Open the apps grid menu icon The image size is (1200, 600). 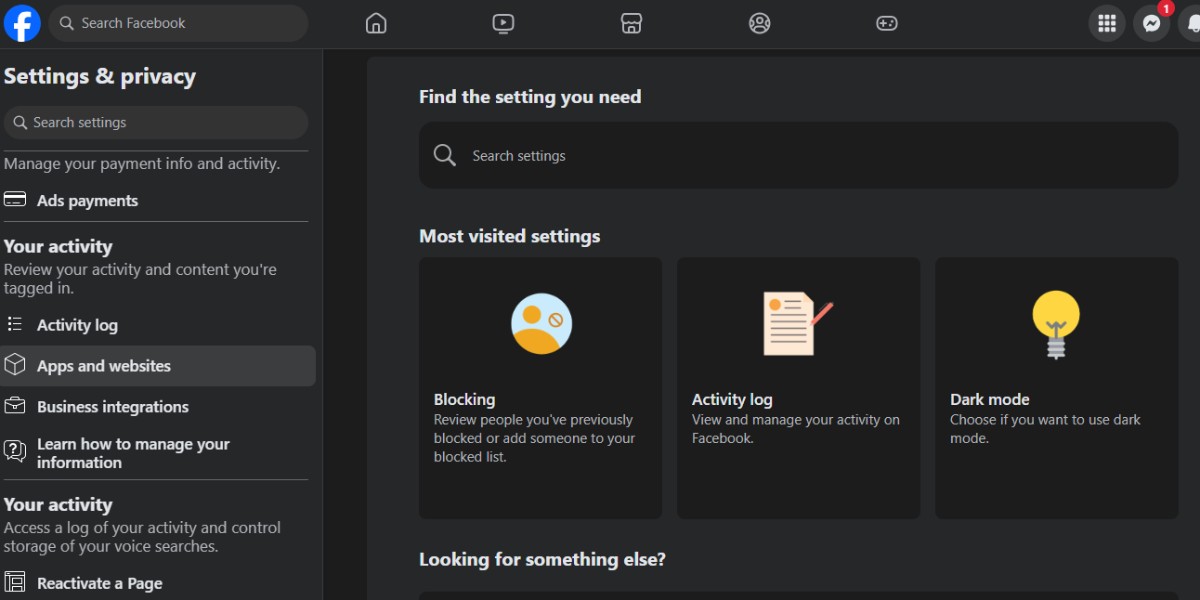pos(1107,23)
